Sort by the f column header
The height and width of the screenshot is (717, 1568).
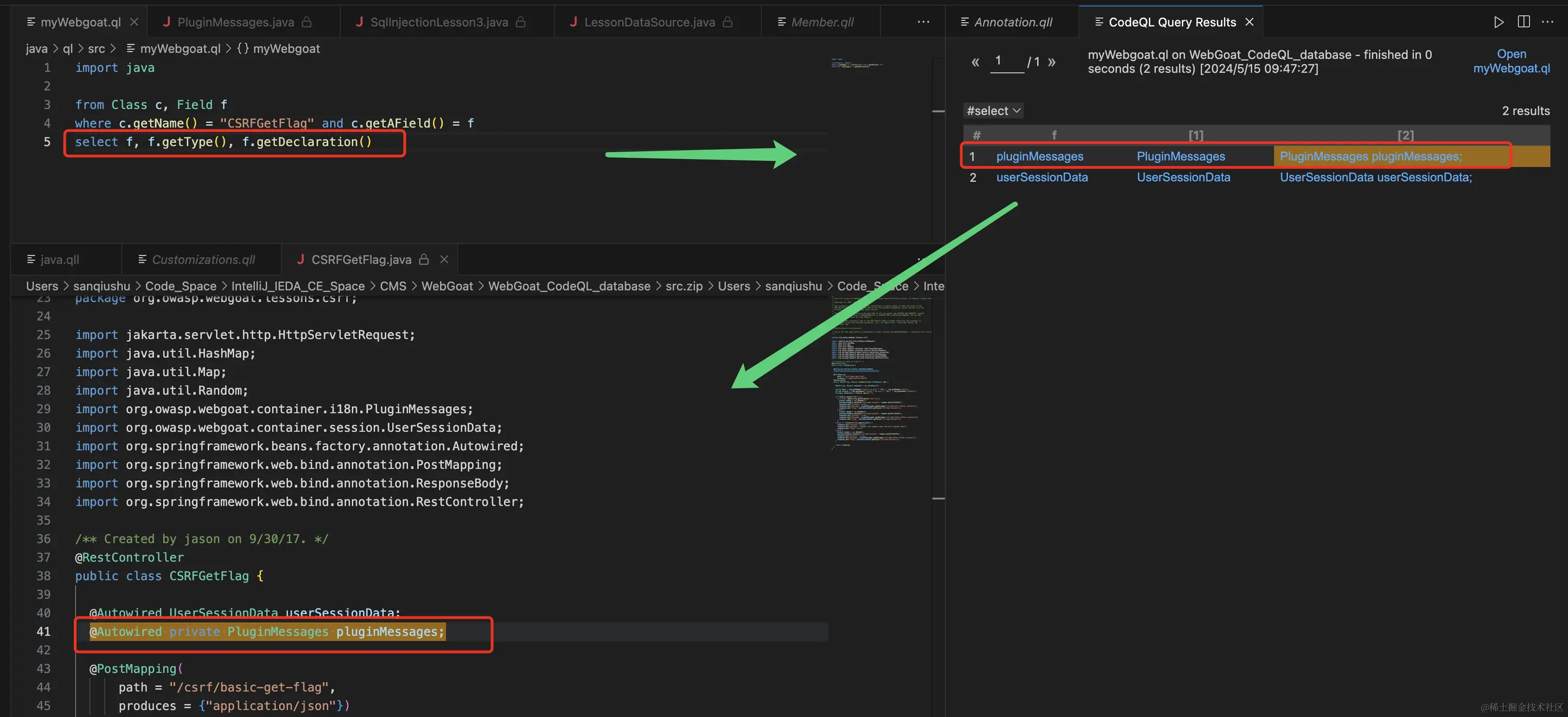[1054, 134]
